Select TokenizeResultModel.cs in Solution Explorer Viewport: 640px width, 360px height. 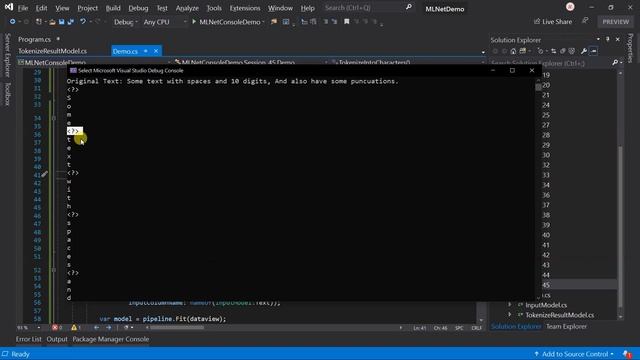coord(560,315)
